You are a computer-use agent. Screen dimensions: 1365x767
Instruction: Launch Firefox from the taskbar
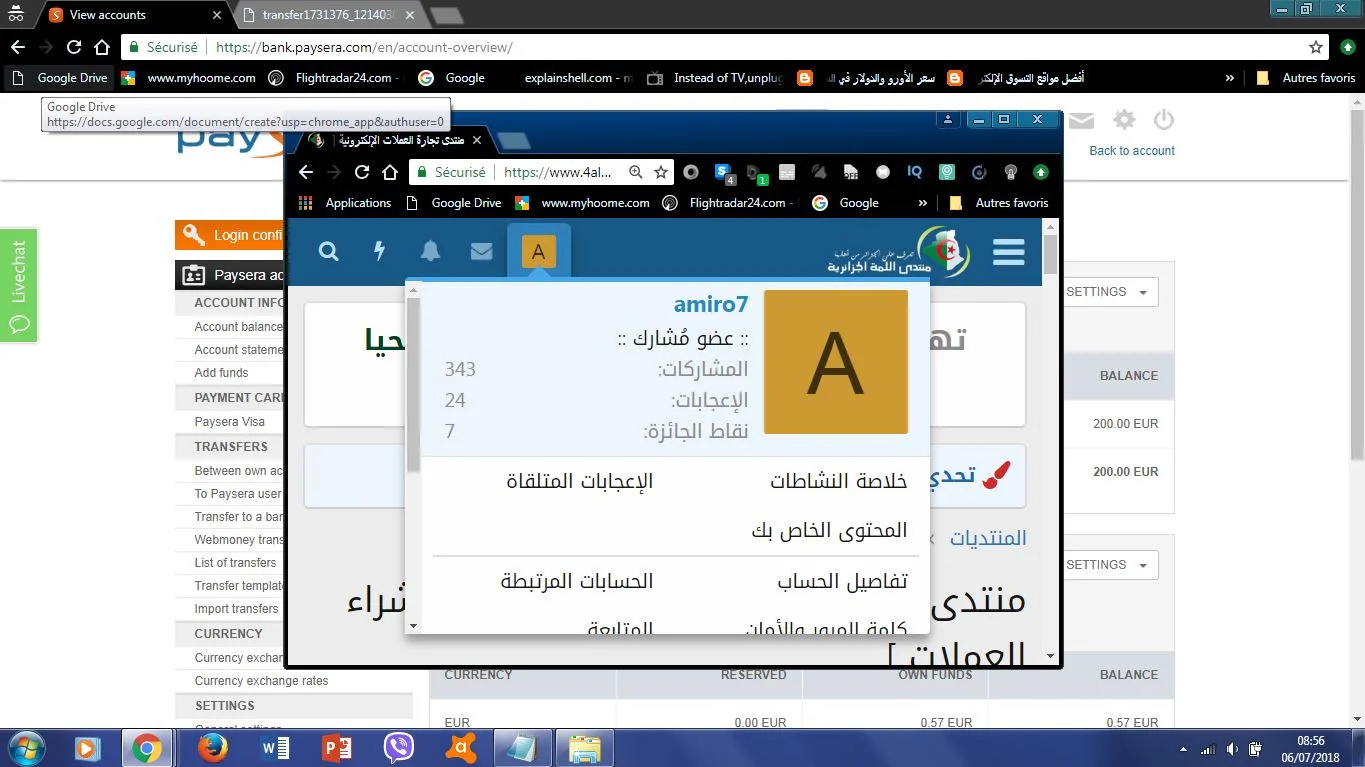click(212, 747)
